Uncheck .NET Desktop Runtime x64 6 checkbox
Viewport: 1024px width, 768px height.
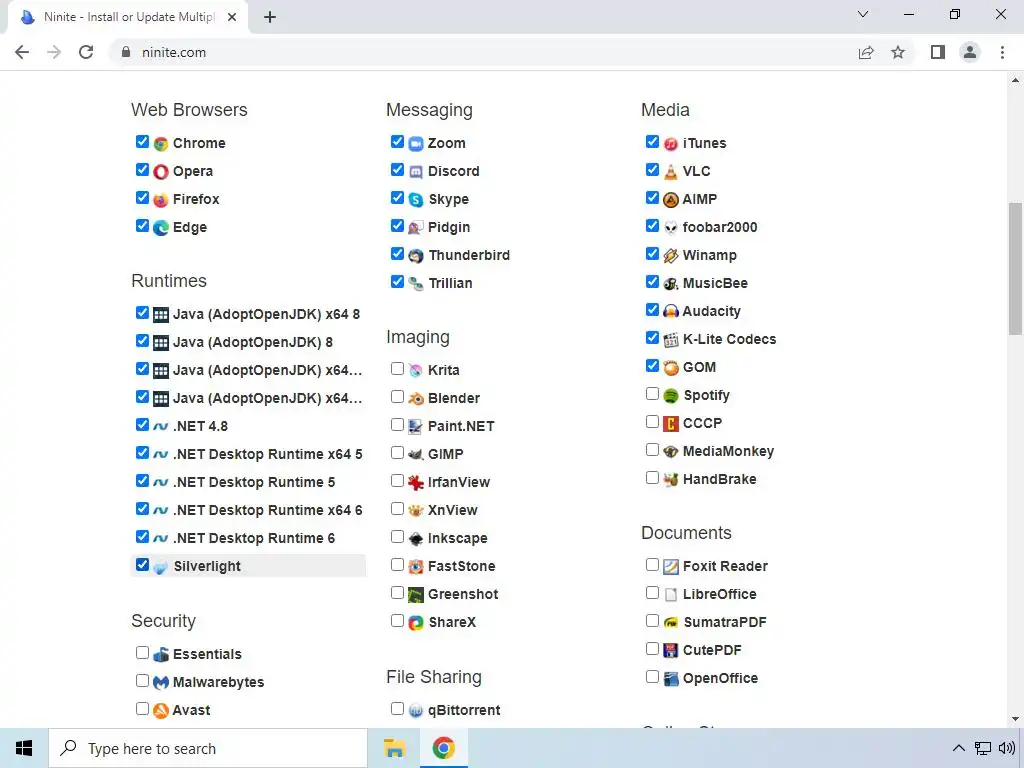click(142, 508)
